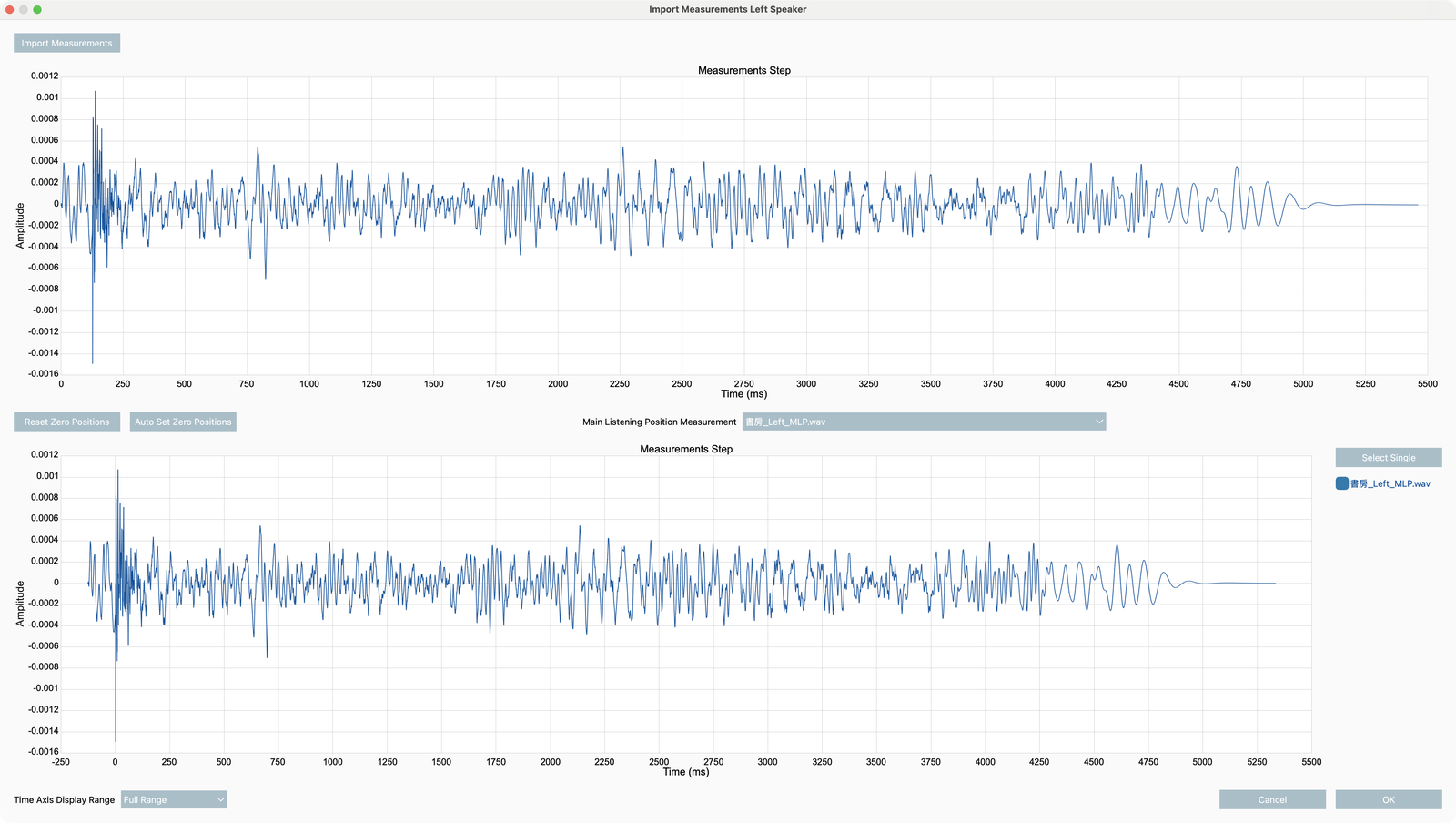Click Reset Zero Positions
The image size is (1456, 823).
tap(66, 422)
